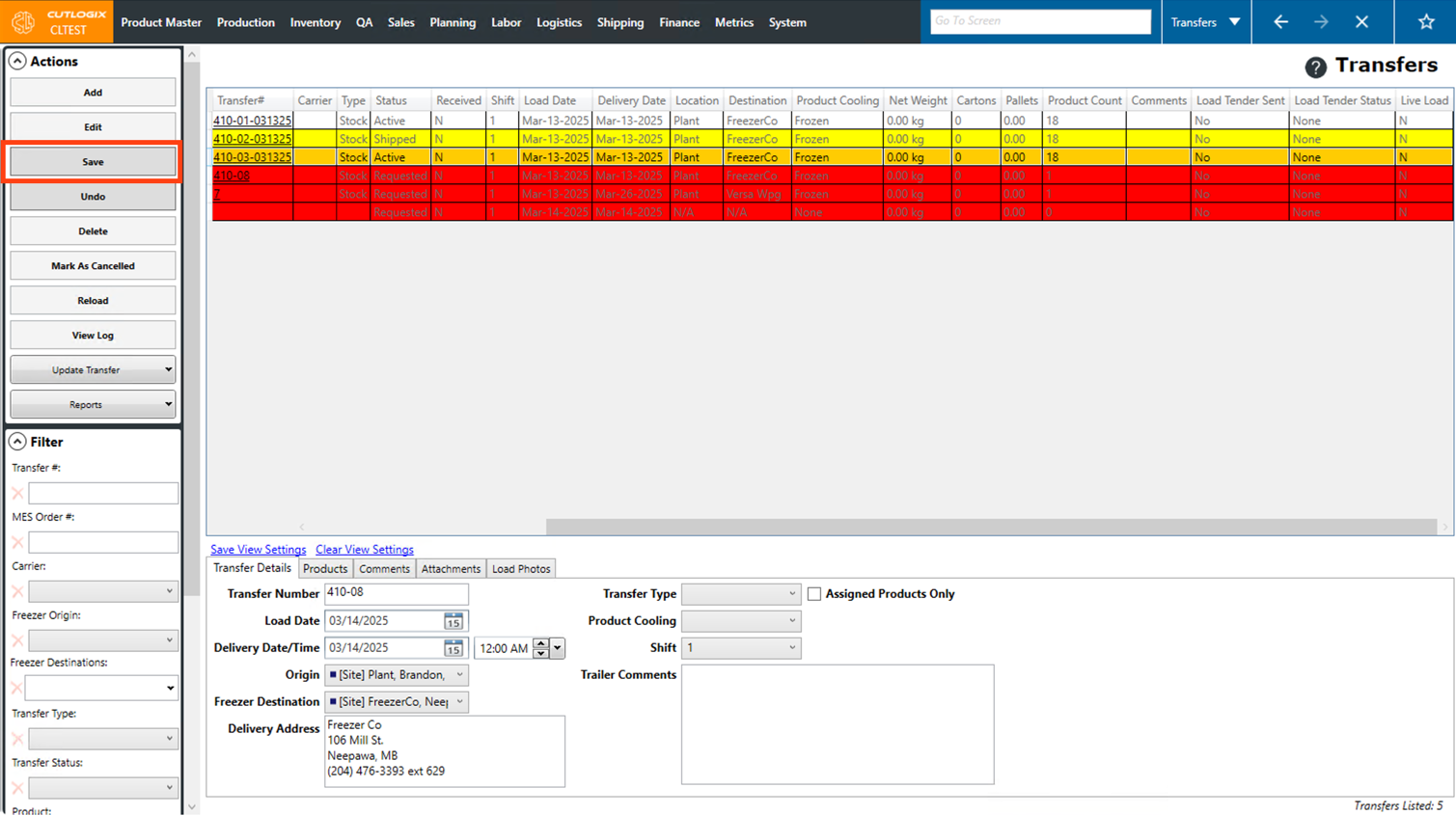The height and width of the screenshot is (815, 1456).
Task: Open the Transfers help question mark icon
Action: [1315, 67]
